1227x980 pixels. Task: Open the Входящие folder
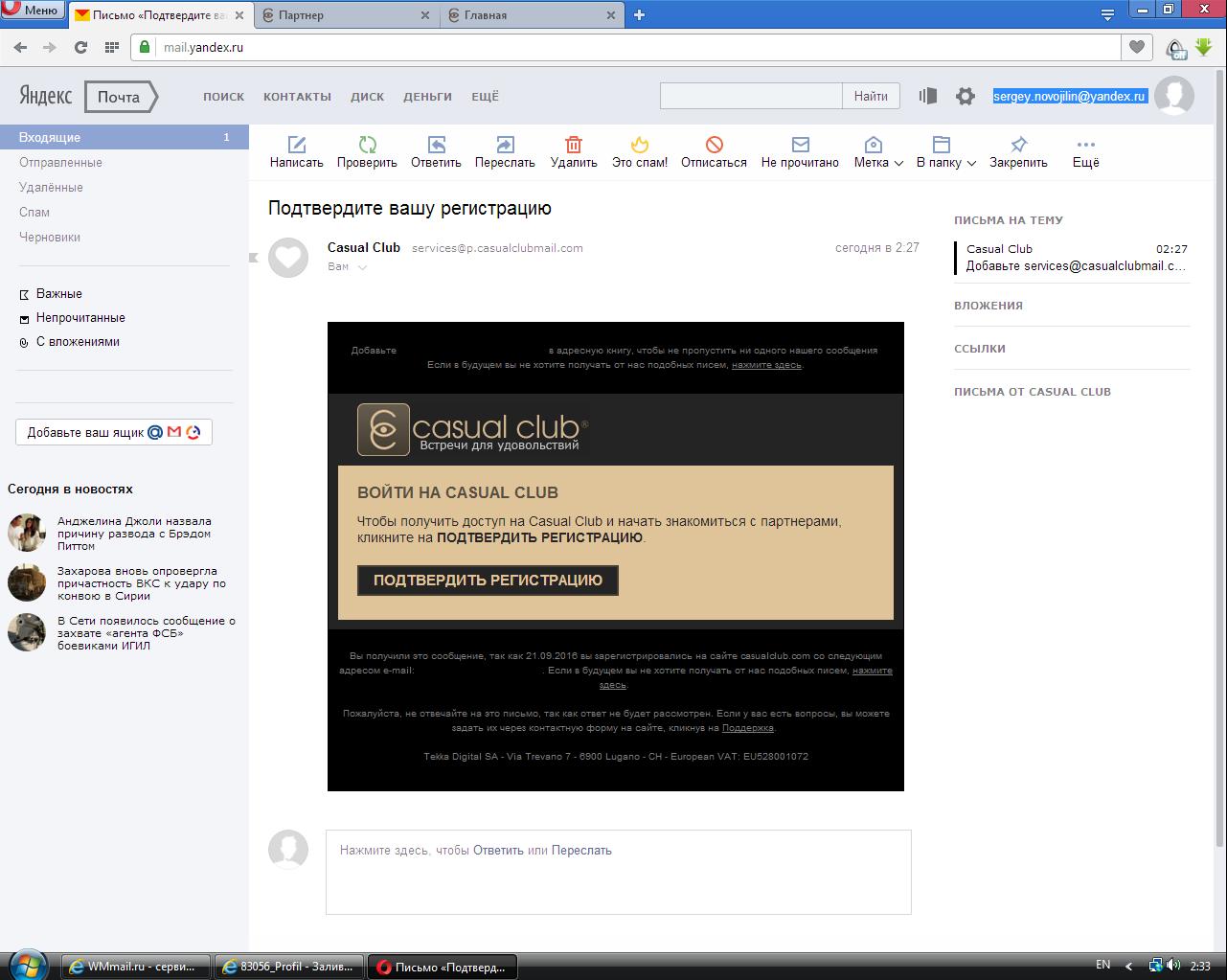point(124,137)
